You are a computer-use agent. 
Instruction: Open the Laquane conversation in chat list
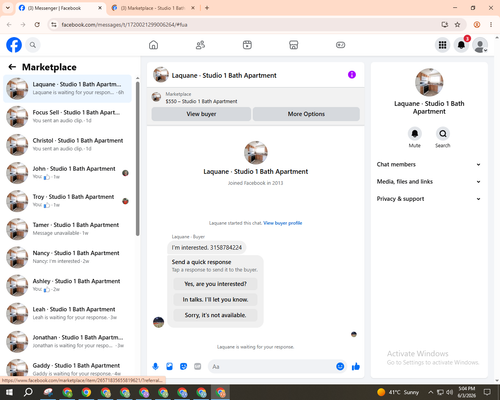(x=67, y=89)
